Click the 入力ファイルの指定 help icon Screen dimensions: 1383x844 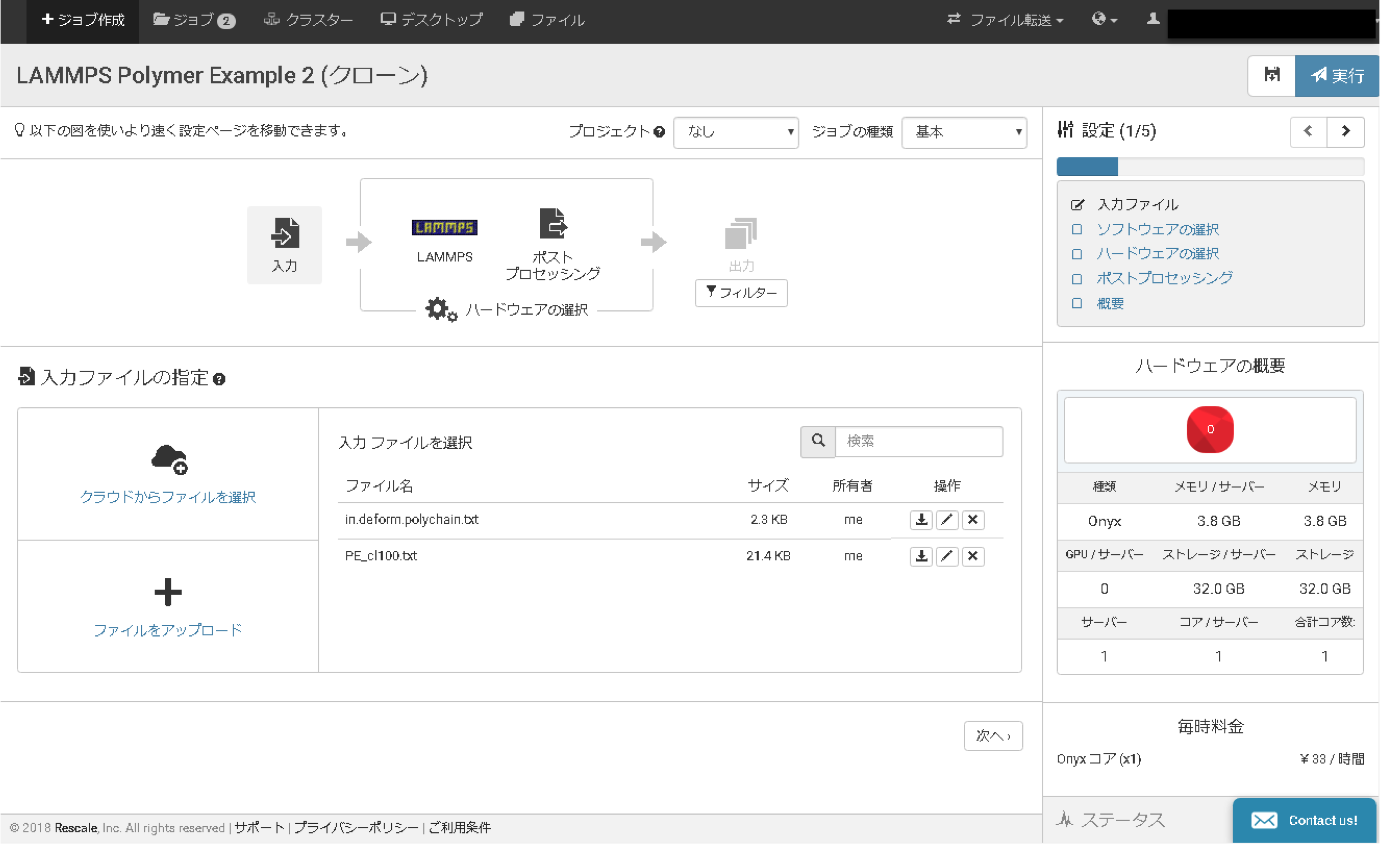point(219,379)
